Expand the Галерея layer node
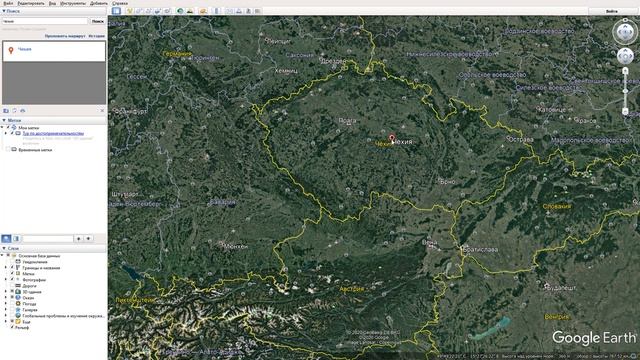 click(6, 310)
